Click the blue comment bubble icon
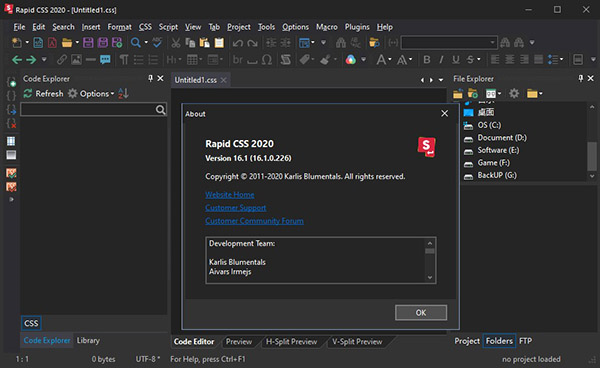 point(105,60)
